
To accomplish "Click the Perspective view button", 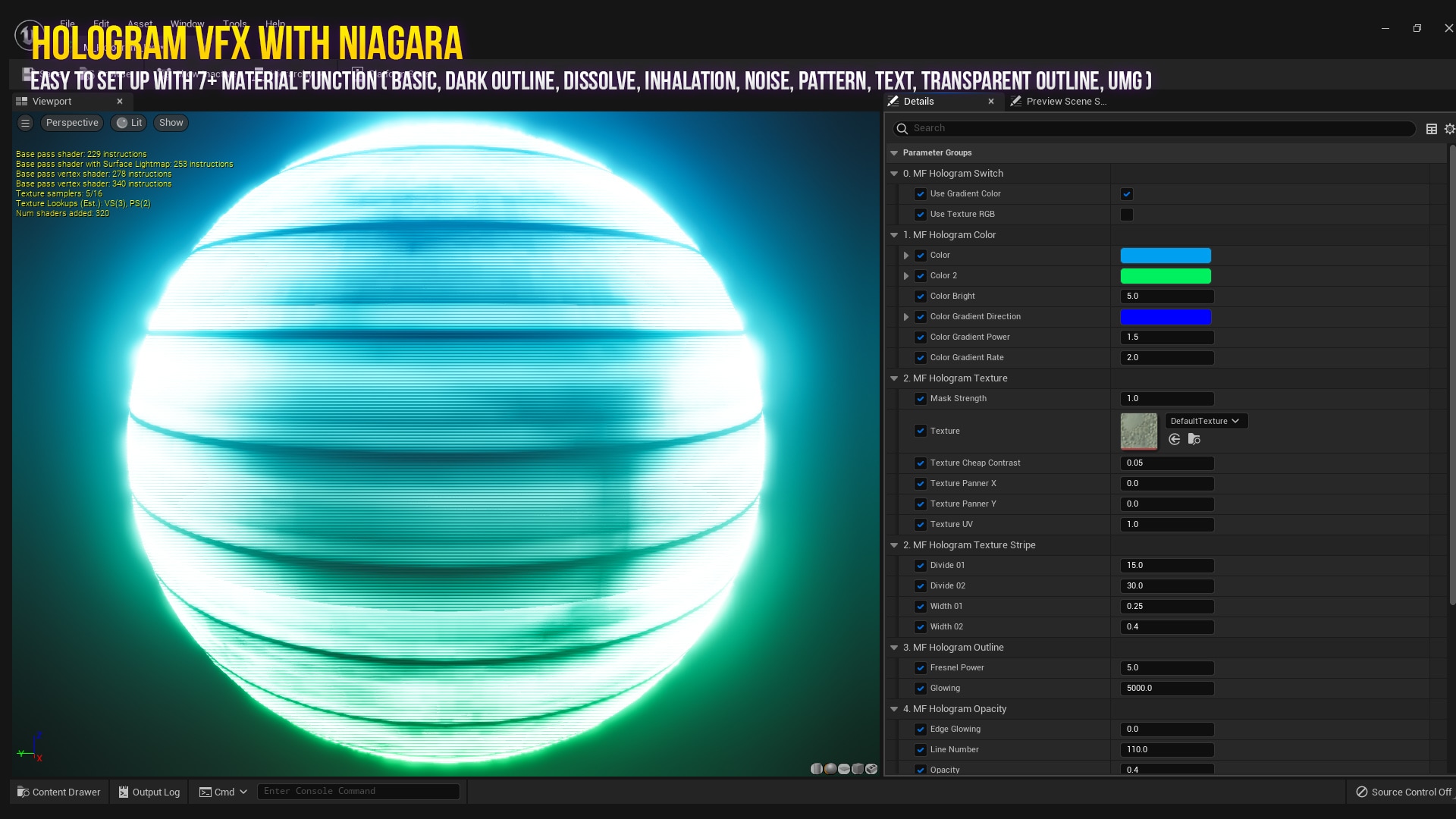I will (x=72, y=123).
